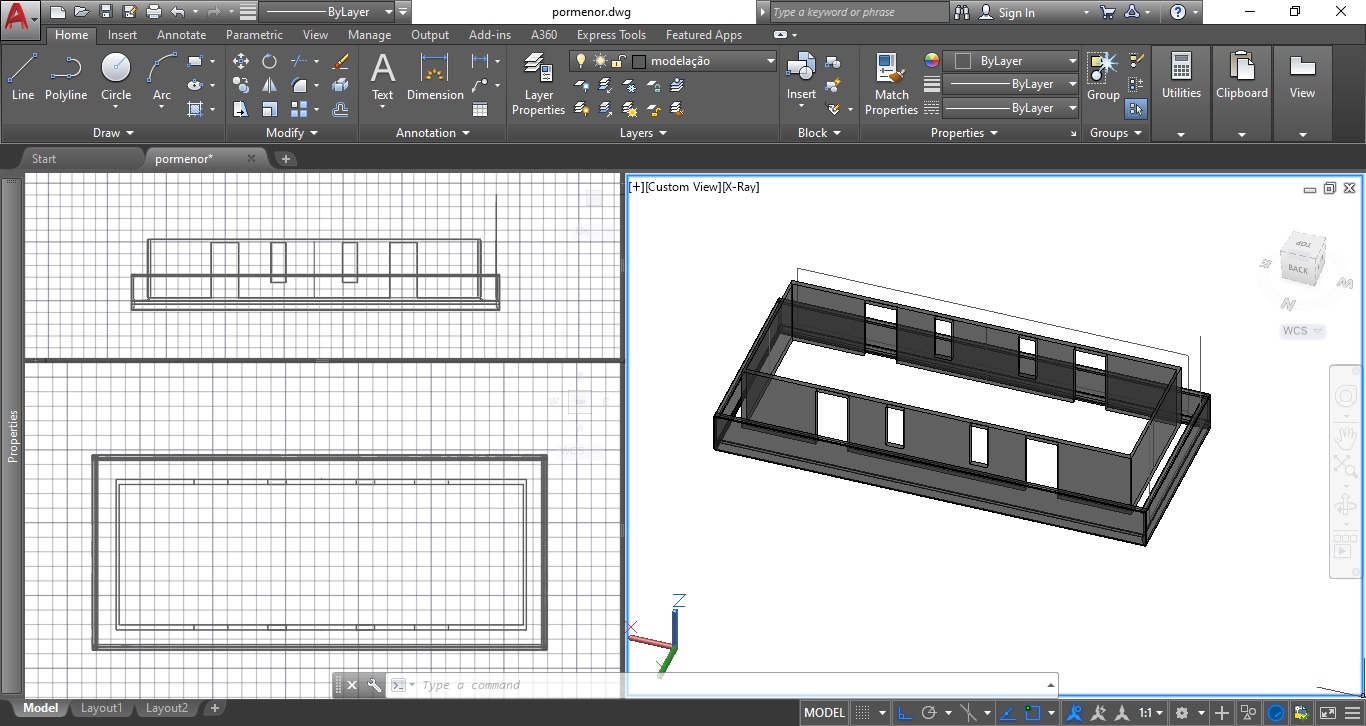The image size is (1366, 726).
Task: Toggle object snap tracking in status bar
Action: click(x=1008, y=713)
